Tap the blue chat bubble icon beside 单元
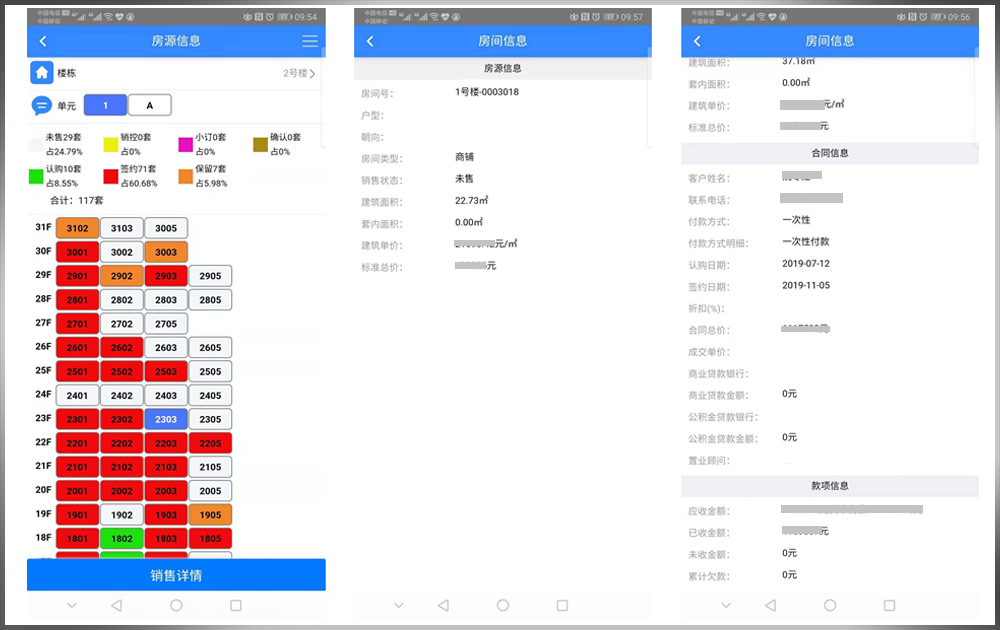1000x630 pixels. tap(42, 105)
